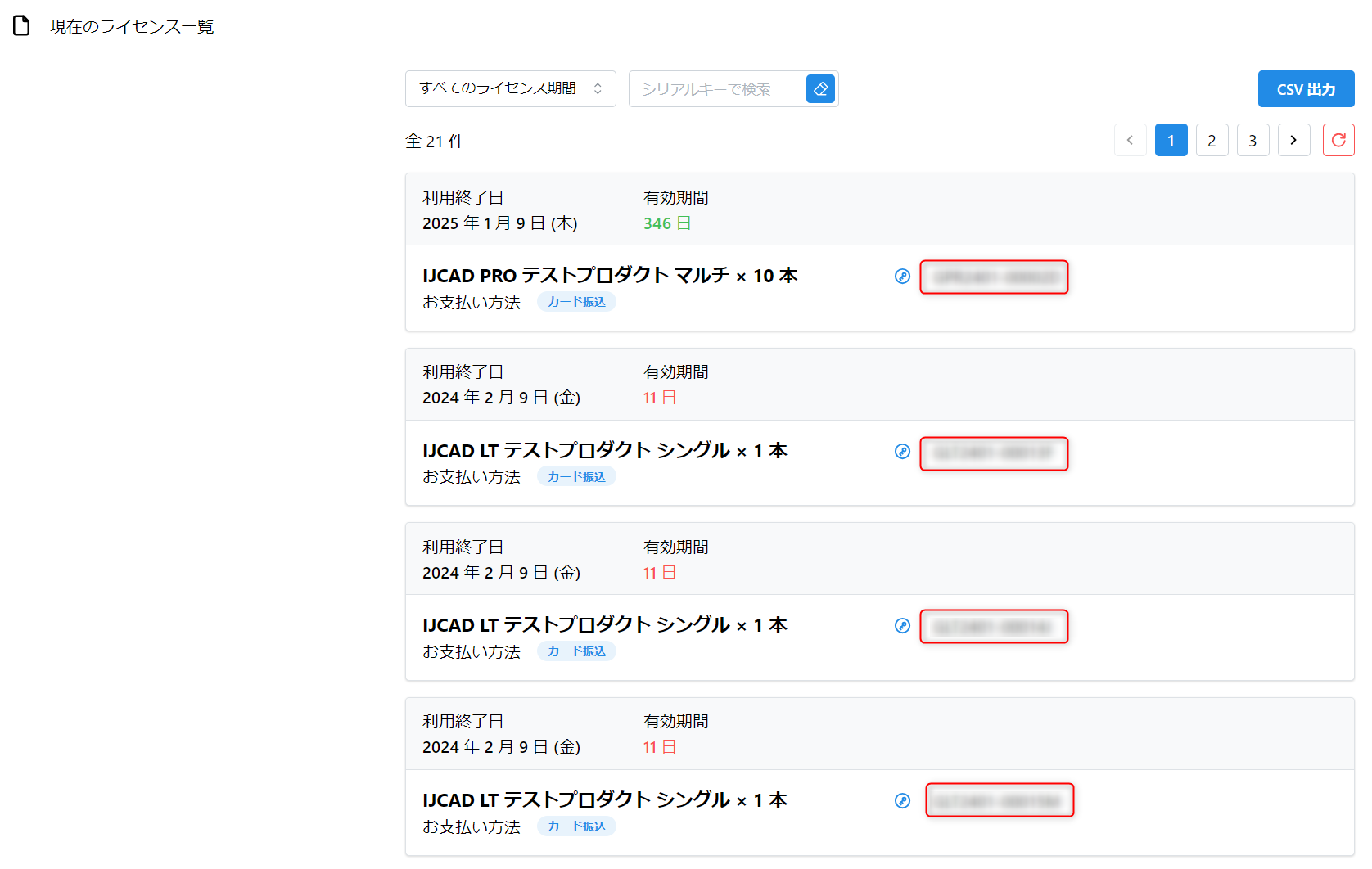This screenshot has height=869, width=1372.
Task: Click the highlighted serial key box of IJCAD PRO
Action: (994, 277)
